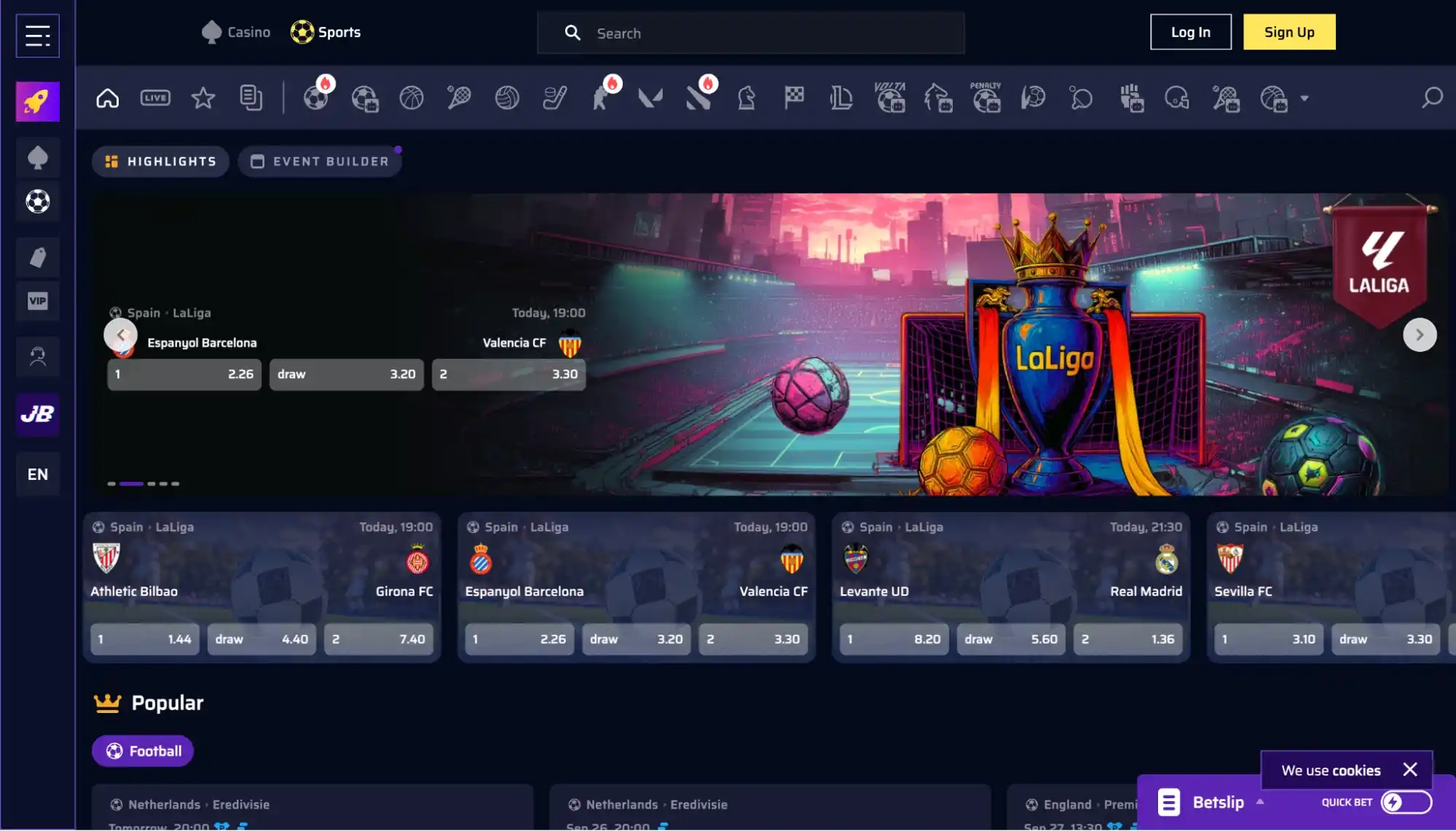Click the Log In button
The width and height of the screenshot is (1456, 831).
1190,32
